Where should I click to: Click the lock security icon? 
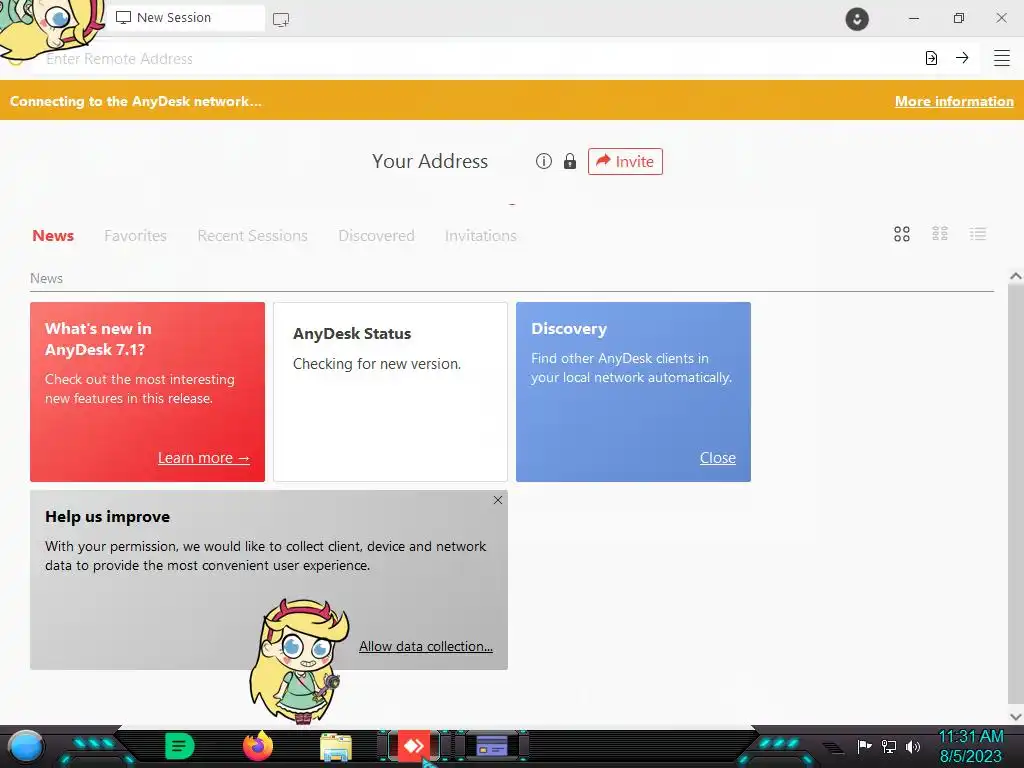click(569, 161)
